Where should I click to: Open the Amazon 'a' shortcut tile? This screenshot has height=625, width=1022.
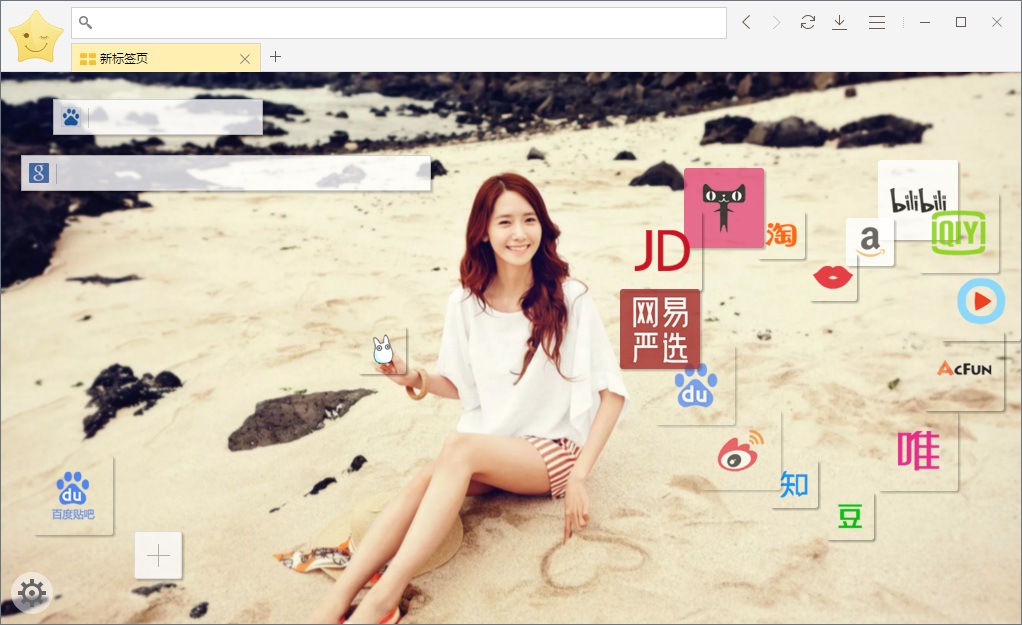click(869, 242)
